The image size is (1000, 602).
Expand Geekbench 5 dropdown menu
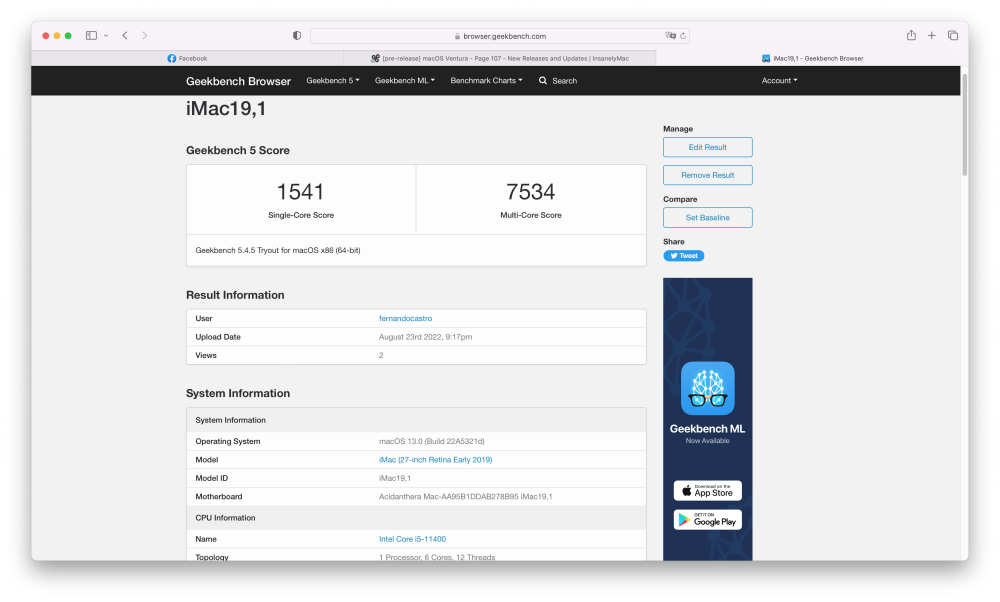point(333,80)
